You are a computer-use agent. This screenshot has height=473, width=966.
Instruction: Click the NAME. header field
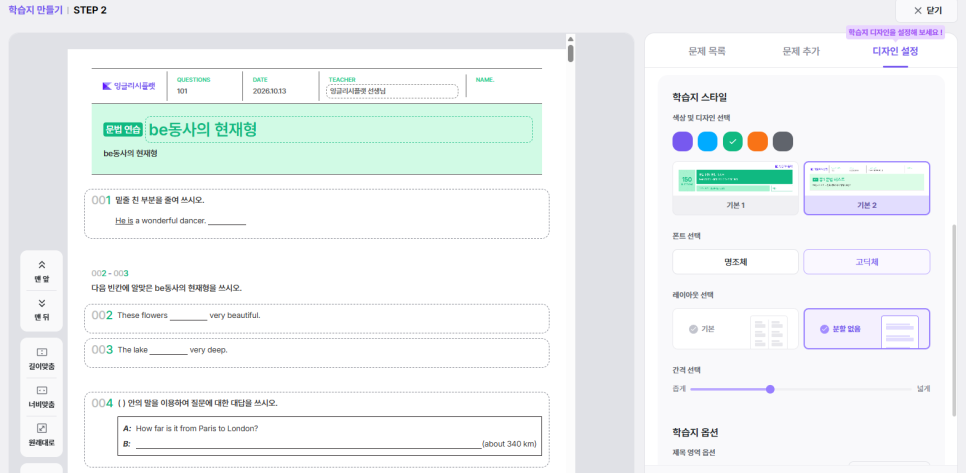pos(485,80)
